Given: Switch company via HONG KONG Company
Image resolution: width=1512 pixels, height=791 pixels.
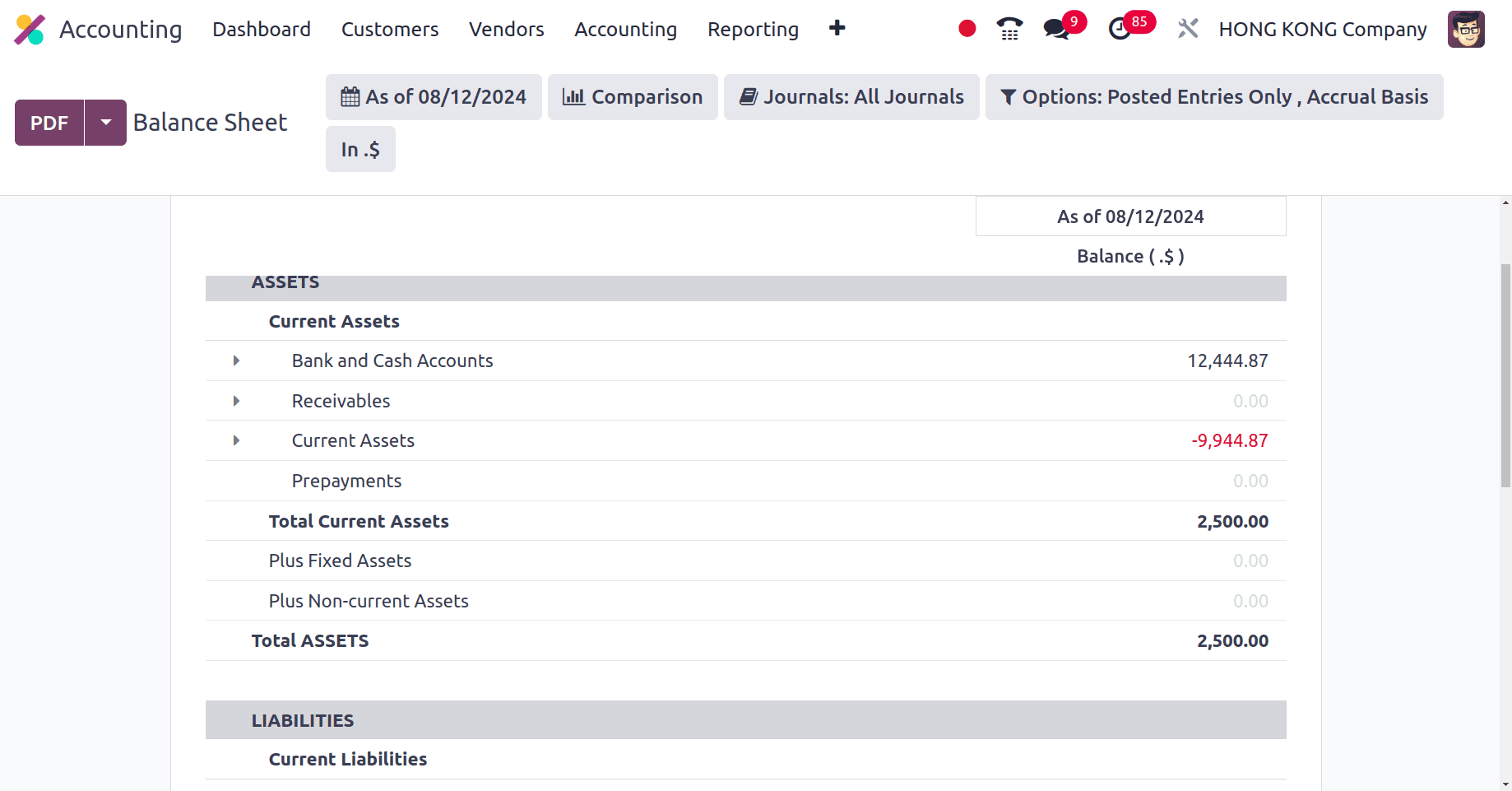Looking at the screenshot, I should tap(1323, 30).
